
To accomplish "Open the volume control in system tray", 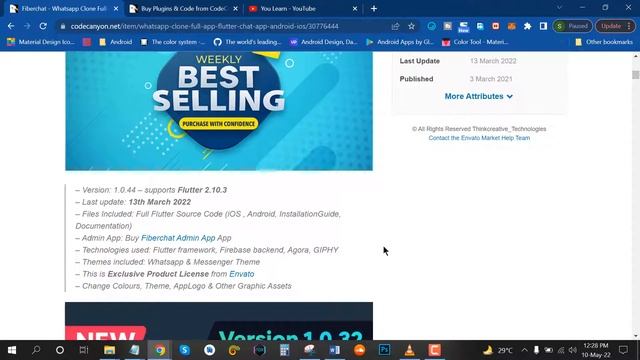I will point(573,350).
